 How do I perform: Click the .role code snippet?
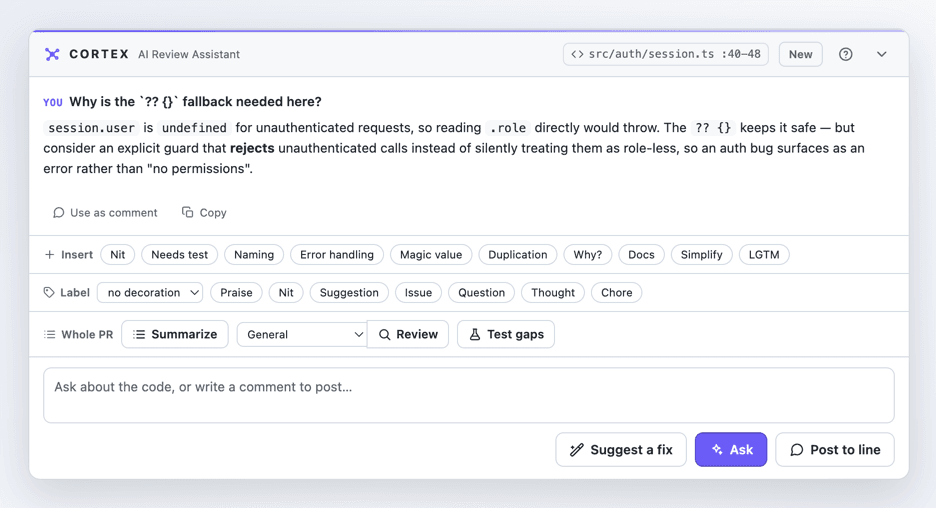pos(507,128)
